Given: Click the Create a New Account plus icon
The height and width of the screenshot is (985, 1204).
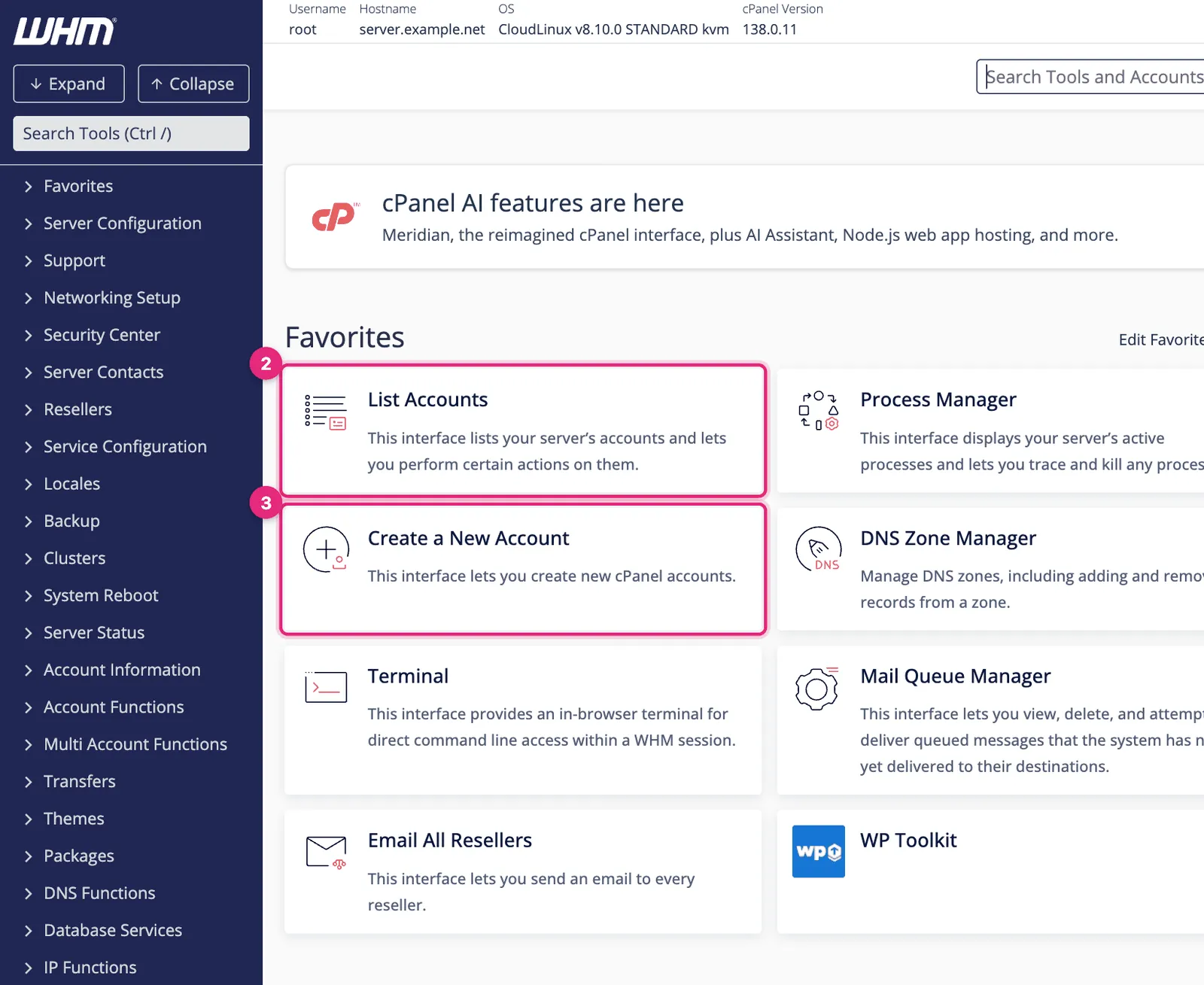Looking at the screenshot, I should [326, 549].
